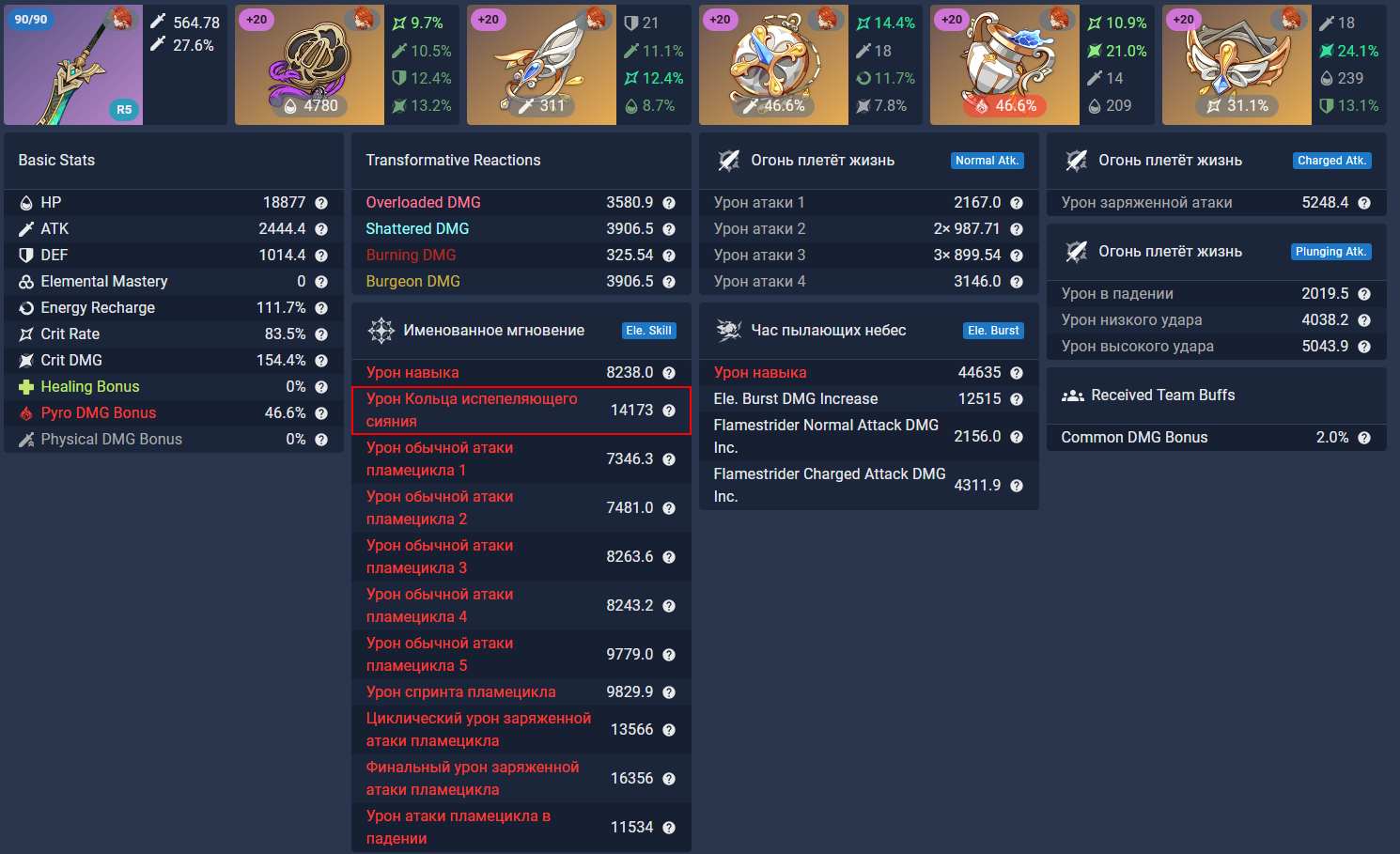Select the Shattered DMG label
This screenshot has height=854, width=1400.
[x=417, y=229]
